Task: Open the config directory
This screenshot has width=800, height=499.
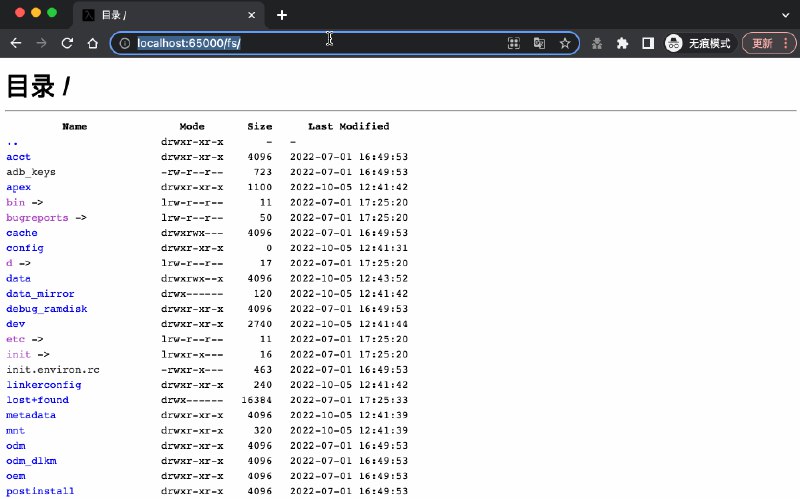Action: tap(25, 248)
